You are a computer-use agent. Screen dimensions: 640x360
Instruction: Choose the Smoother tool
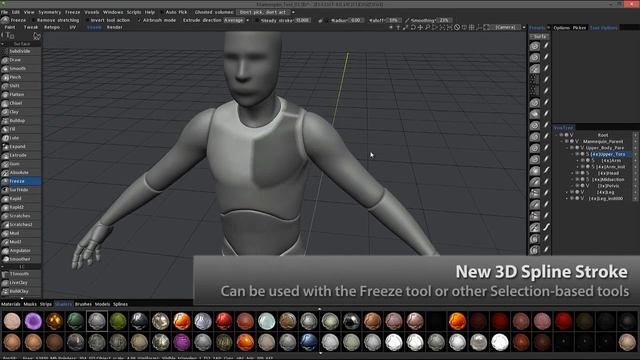point(21,259)
